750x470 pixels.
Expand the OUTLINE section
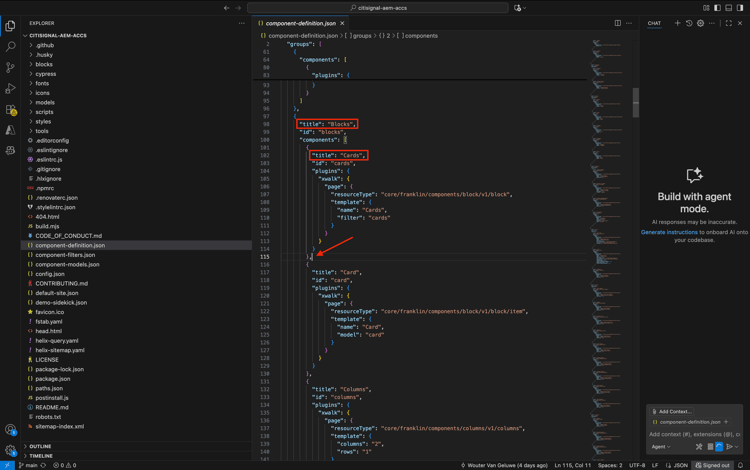click(40, 446)
